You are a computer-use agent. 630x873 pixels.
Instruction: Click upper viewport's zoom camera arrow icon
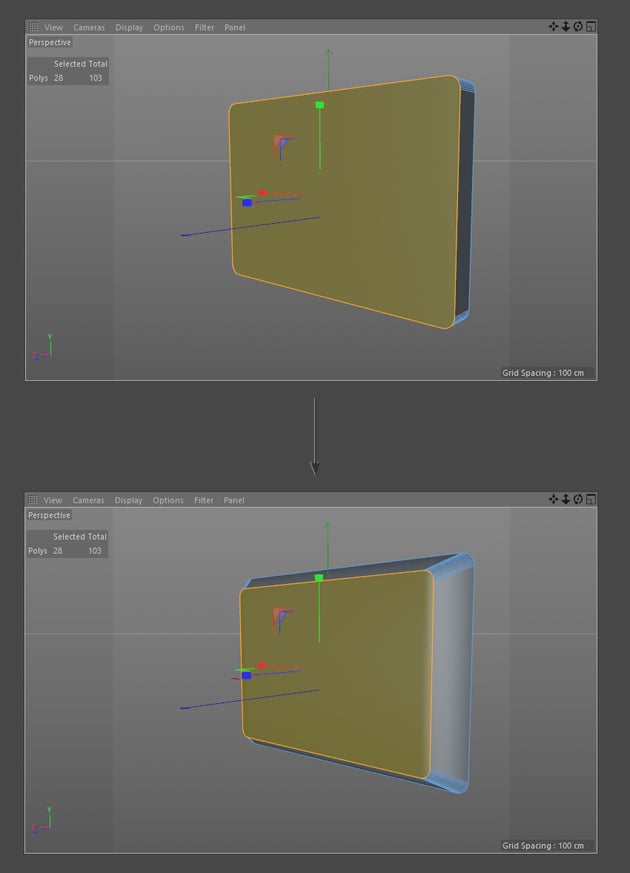[x=565, y=26]
